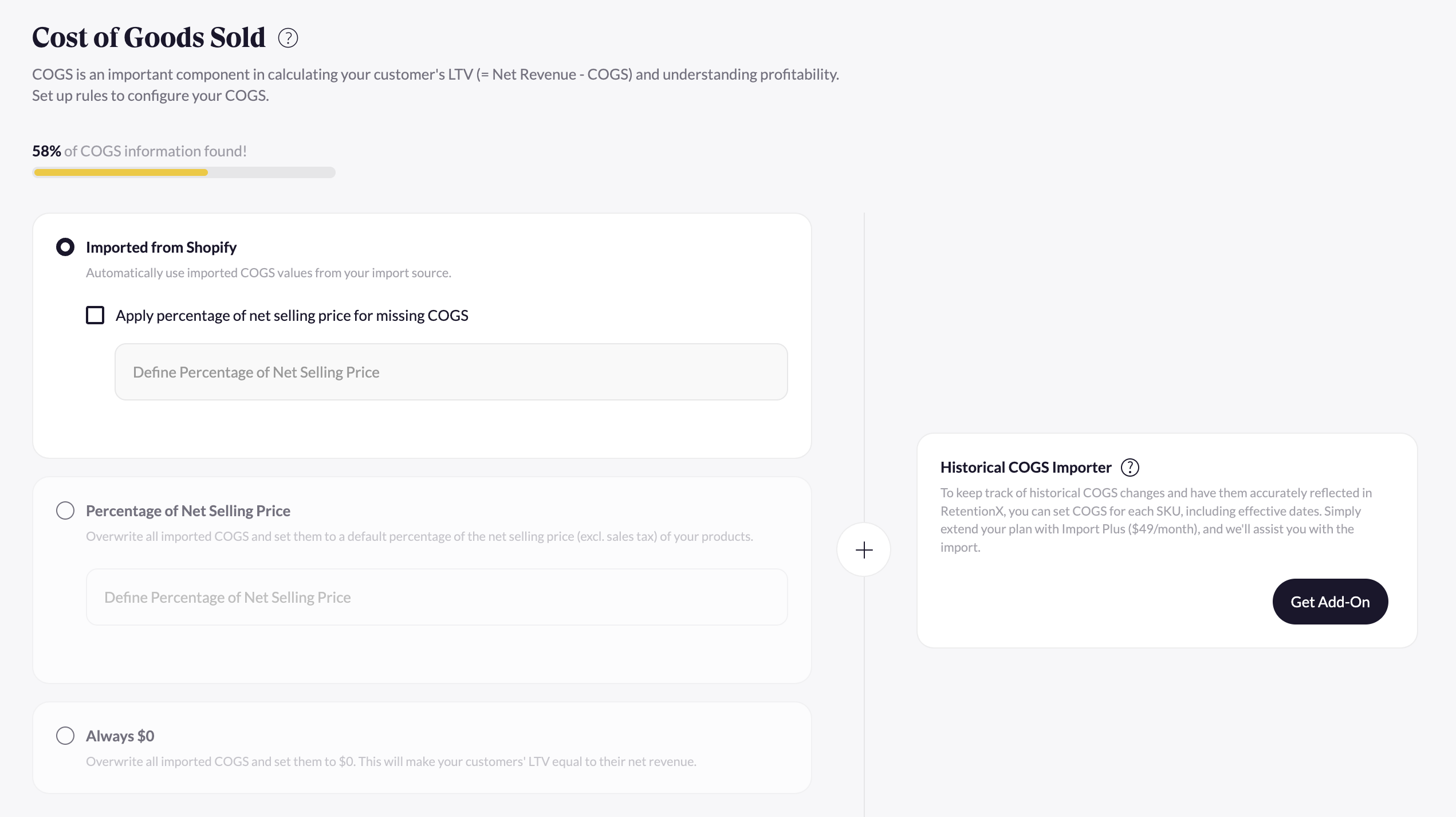Click the Apply percentage of net selling price label
The width and height of the screenshot is (1456, 817).
pos(292,315)
